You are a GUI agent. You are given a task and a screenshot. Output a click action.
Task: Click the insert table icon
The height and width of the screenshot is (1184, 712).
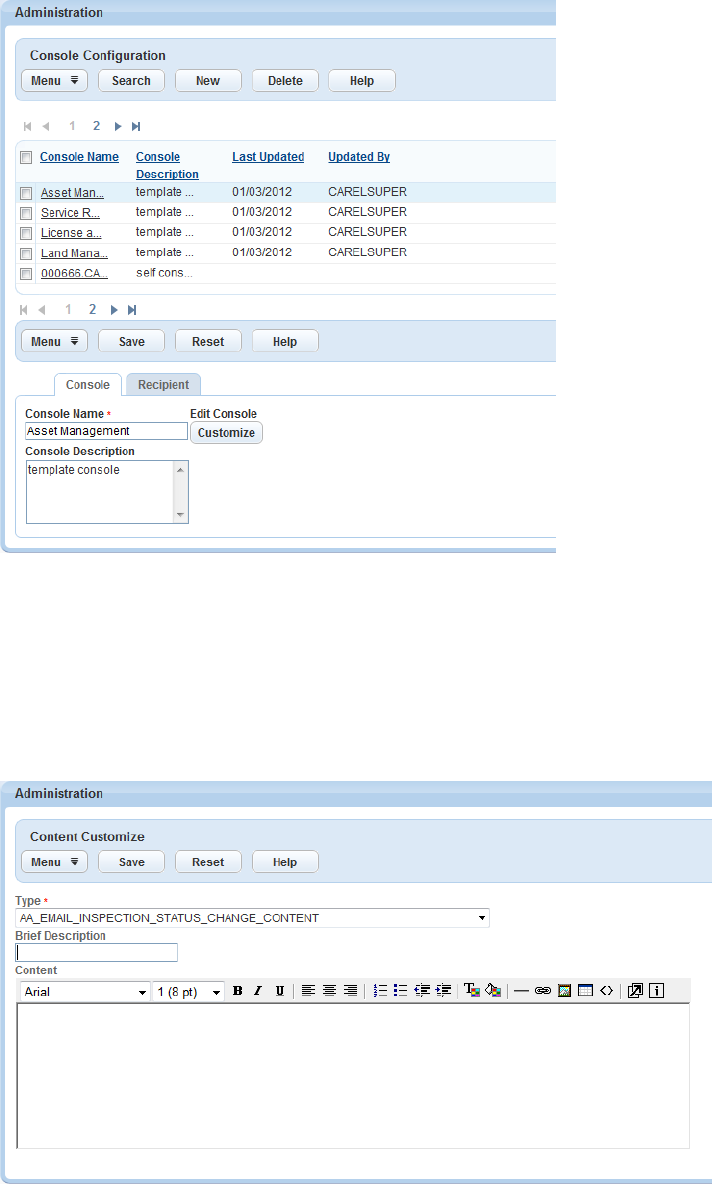(x=585, y=991)
